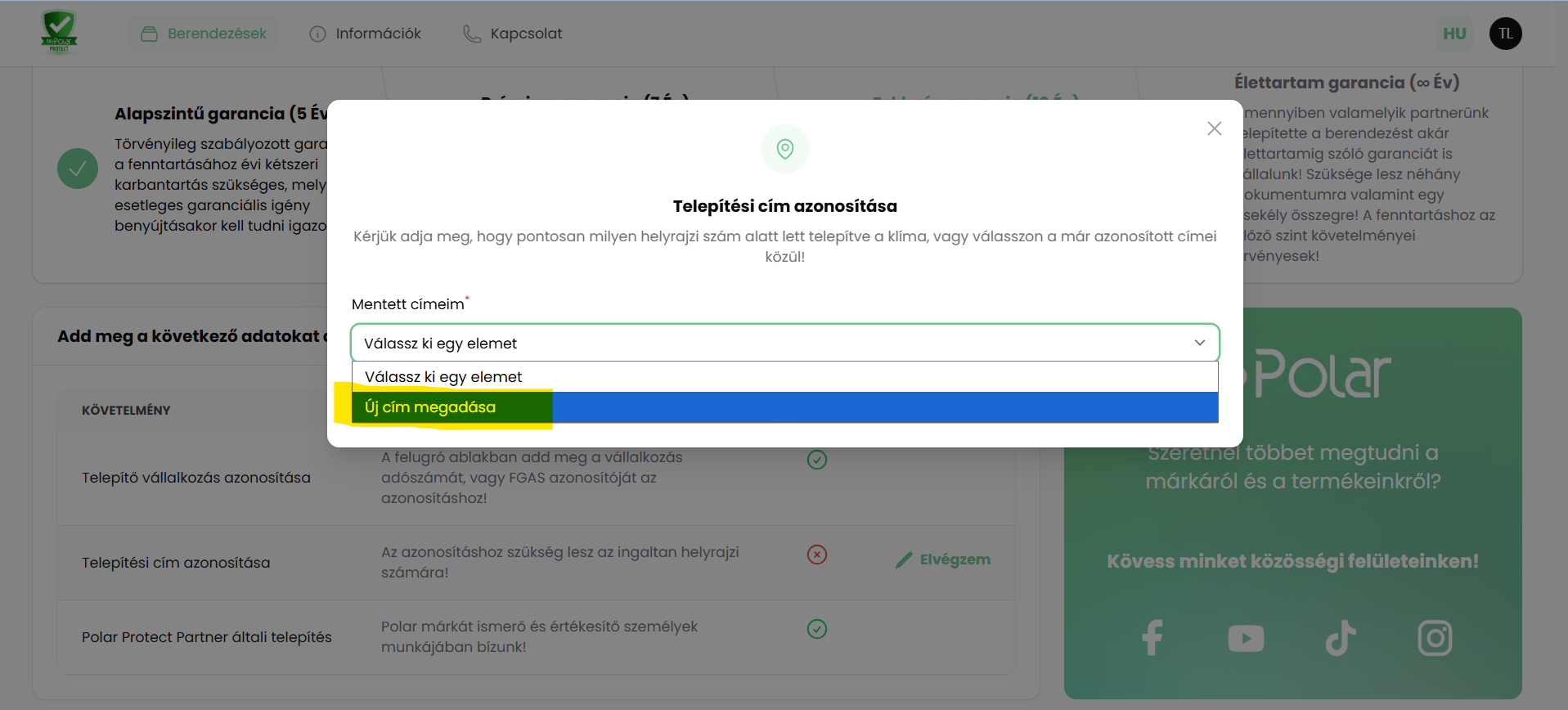
Task: Open the Mentett címeim dropdown
Action: (784, 343)
